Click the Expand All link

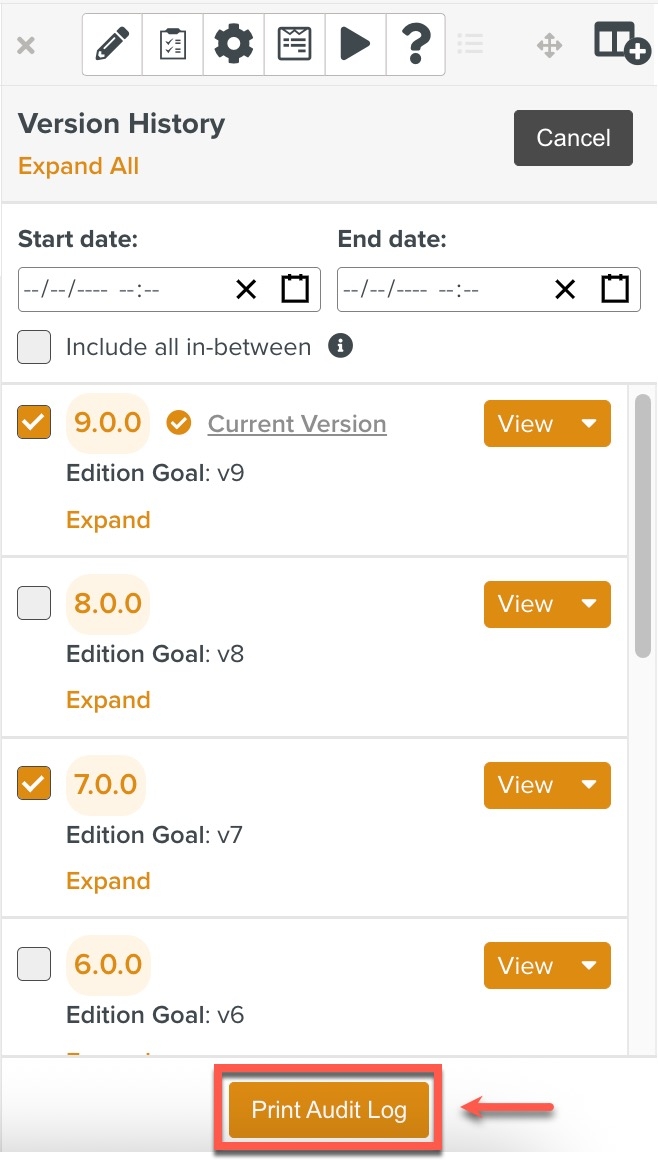tap(78, 166)
